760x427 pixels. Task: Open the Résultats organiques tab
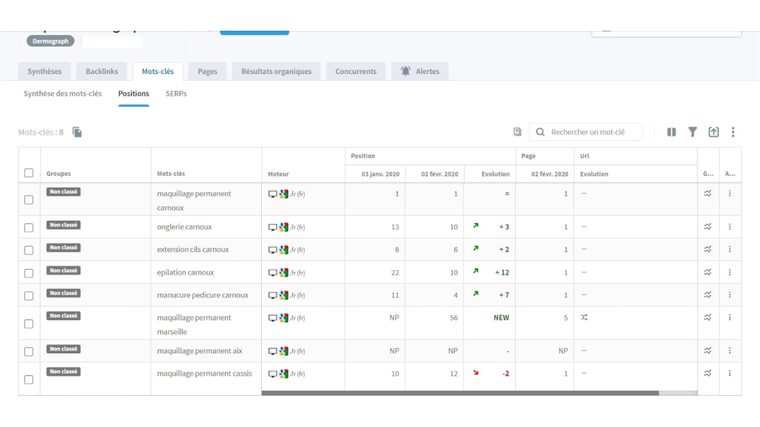[x=276, y=71]
